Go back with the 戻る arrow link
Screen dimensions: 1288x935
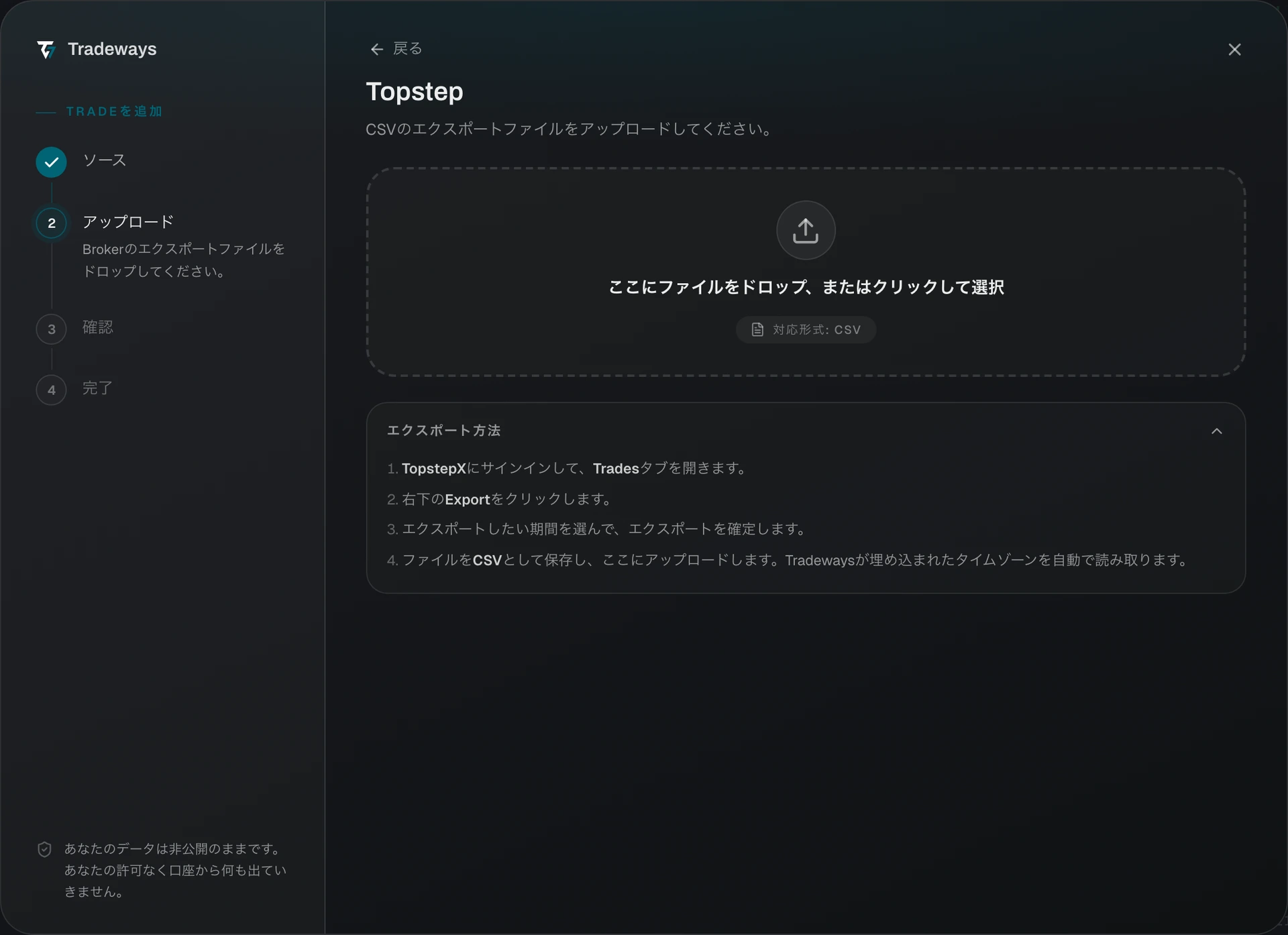(x=396, y=49)
